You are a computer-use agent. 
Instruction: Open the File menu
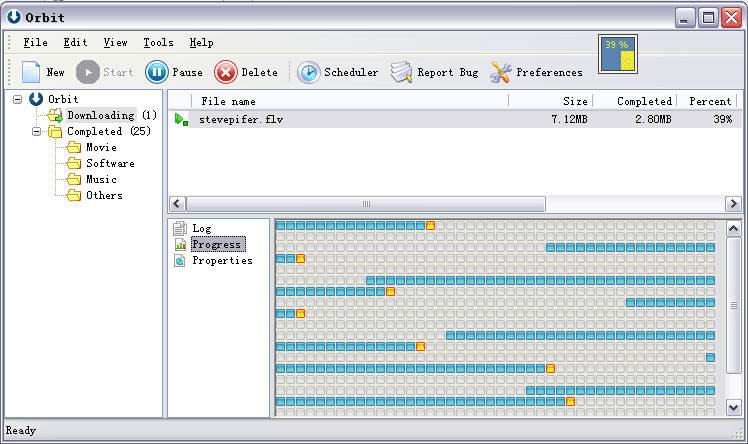[35, 43]
